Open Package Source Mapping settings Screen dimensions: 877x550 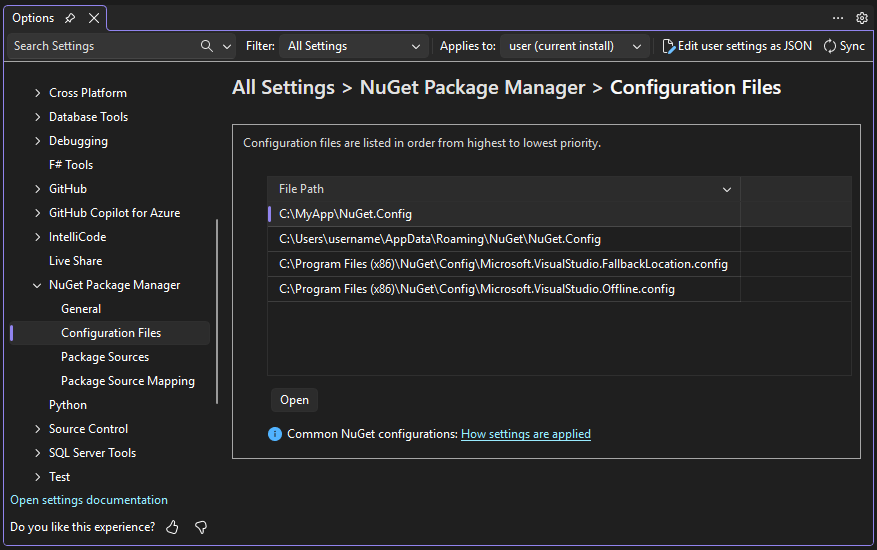128,381
